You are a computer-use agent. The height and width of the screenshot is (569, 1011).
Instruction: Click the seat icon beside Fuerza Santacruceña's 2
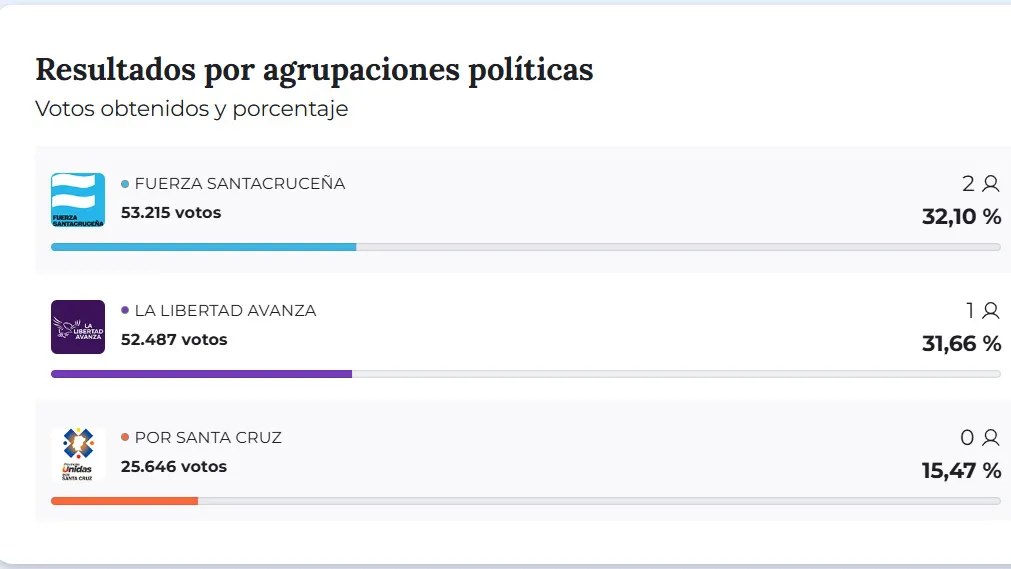(x=991, y=184)
